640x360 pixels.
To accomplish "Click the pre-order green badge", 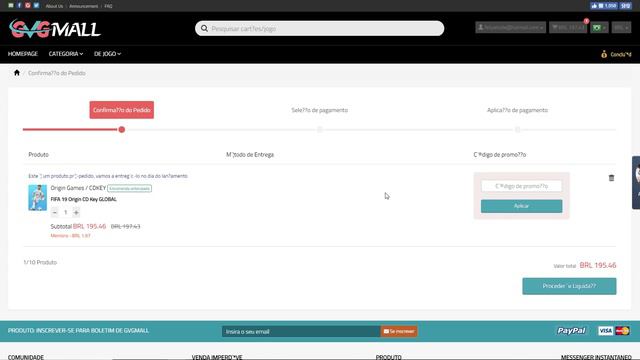I will point(129,188).
